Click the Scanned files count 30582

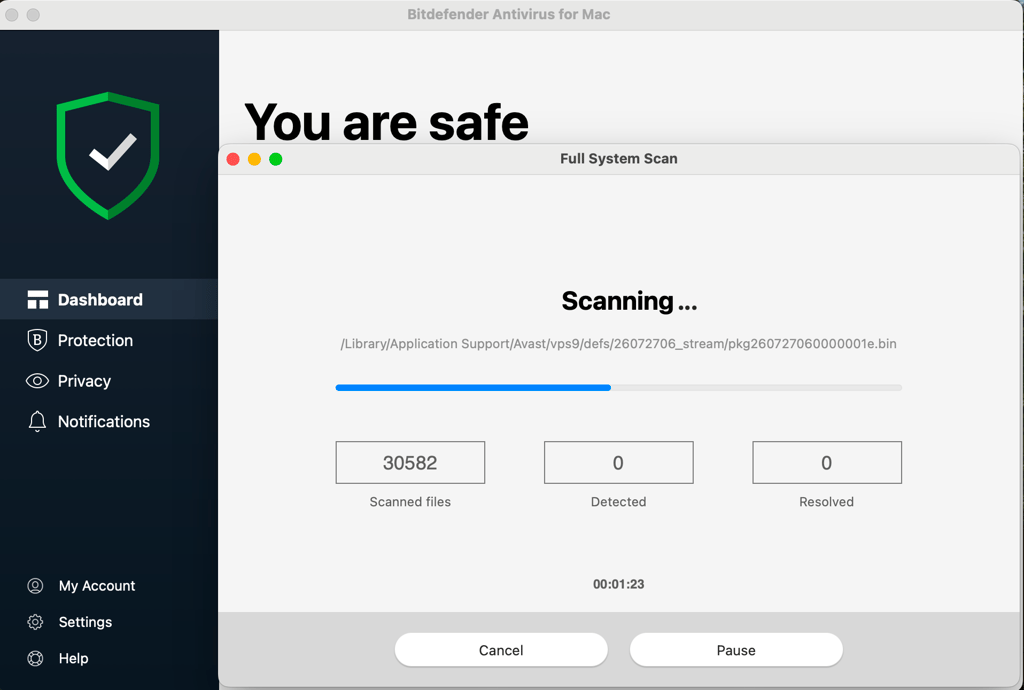410,463
